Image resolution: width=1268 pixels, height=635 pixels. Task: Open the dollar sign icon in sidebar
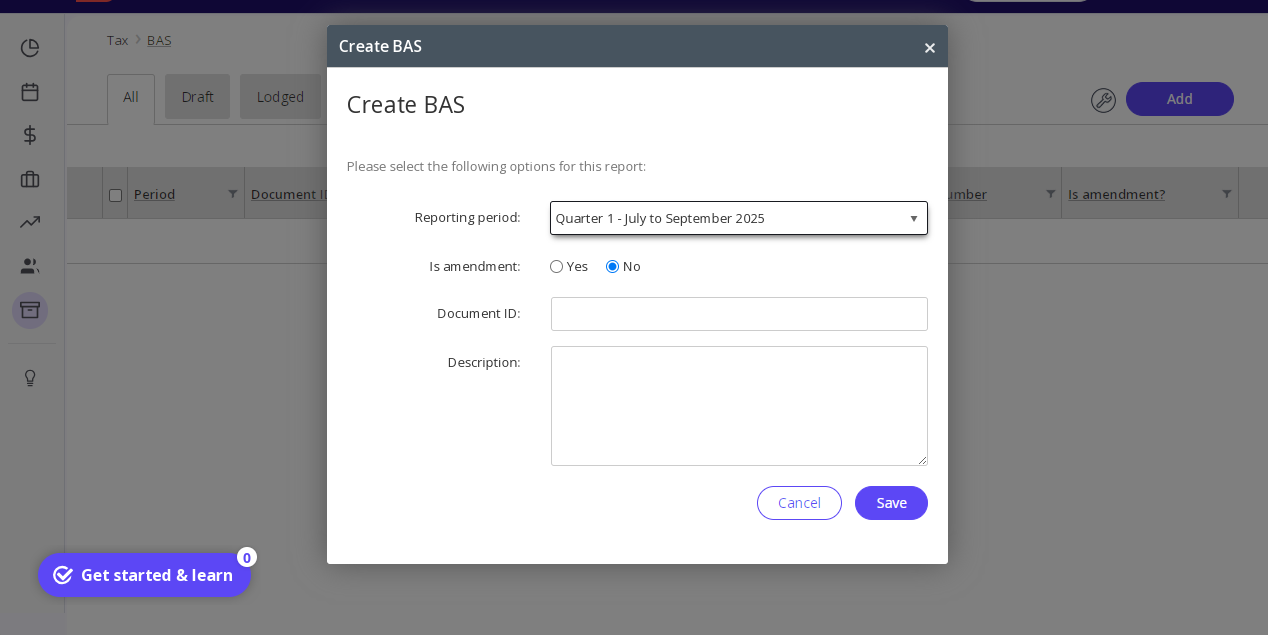pos(30,135)
